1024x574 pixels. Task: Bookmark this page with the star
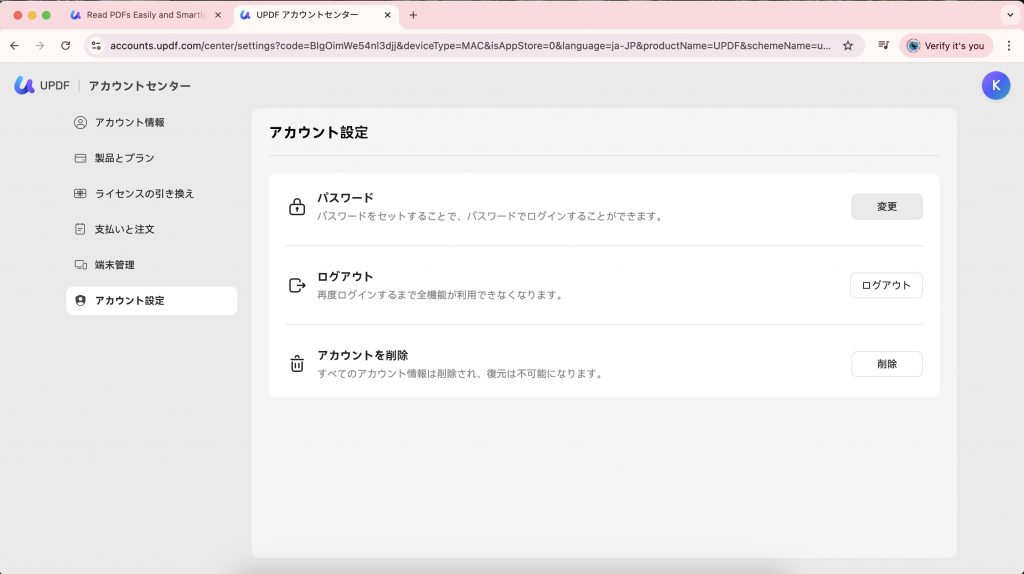pyautogui.click(x=848, y=46)
